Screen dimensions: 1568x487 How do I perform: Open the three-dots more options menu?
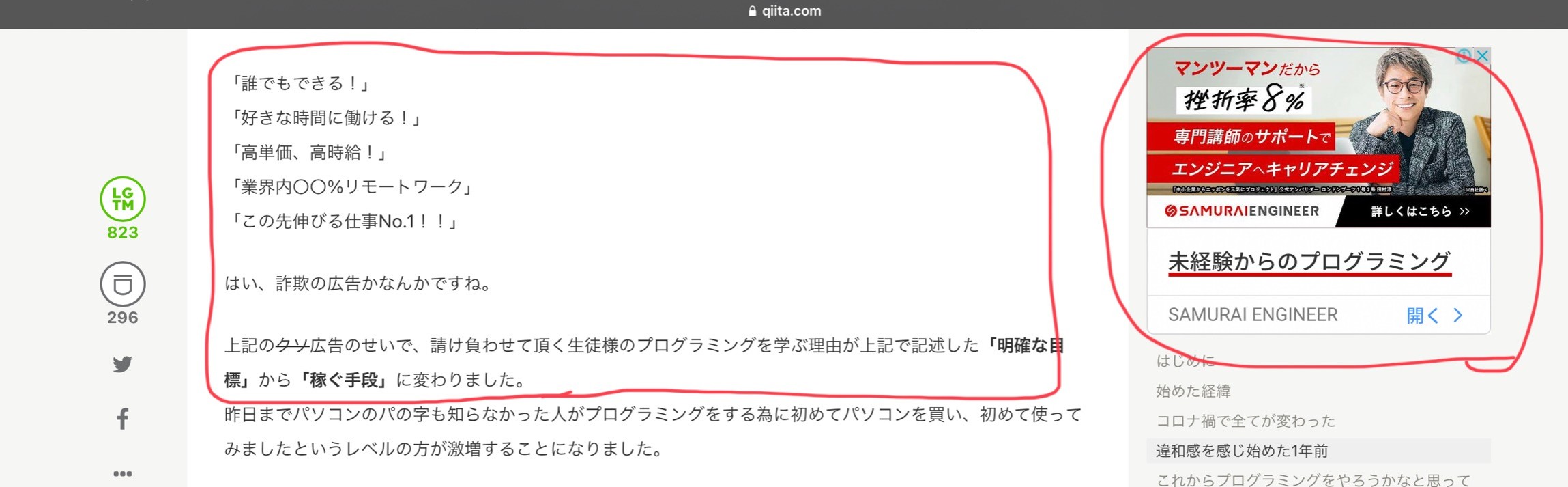(123, 473)
